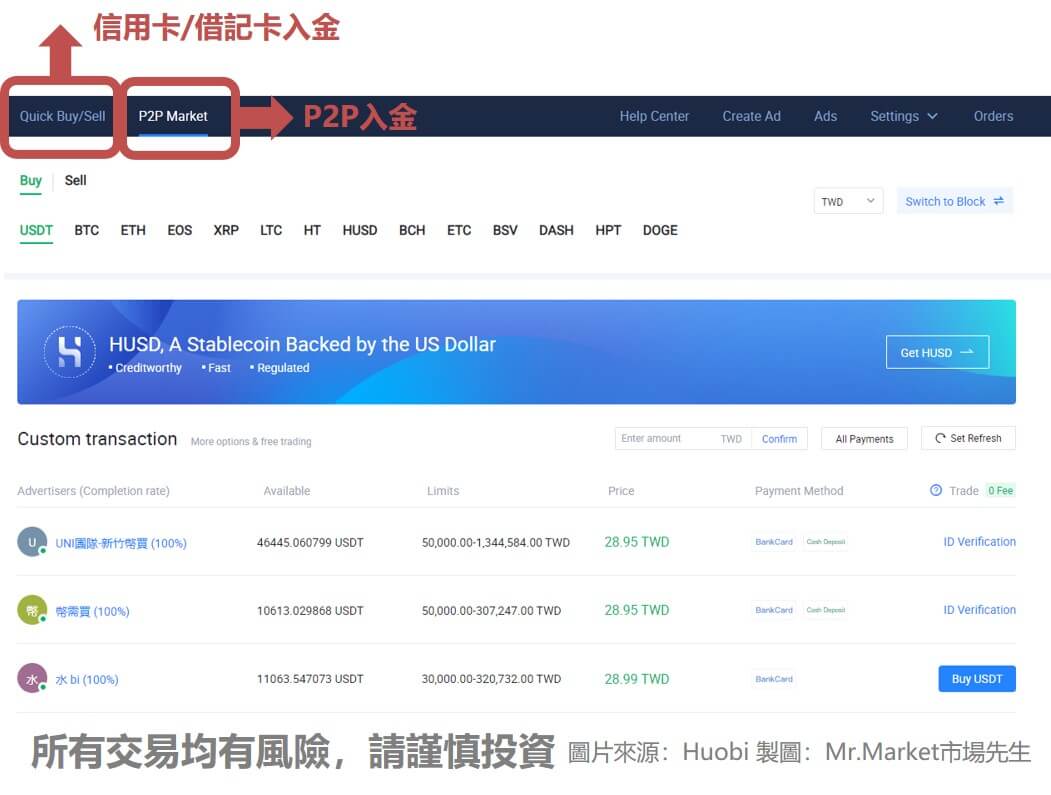
Task: Select the DOGE coin tab
Action: pyautogui.click(x=660, y=231)
